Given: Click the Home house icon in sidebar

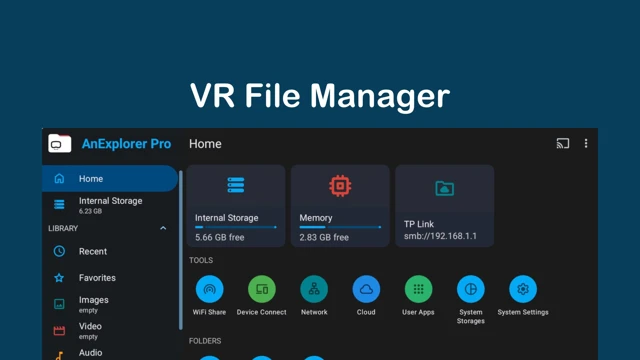Looking at the screenshot, I should (x=59, y=178).
